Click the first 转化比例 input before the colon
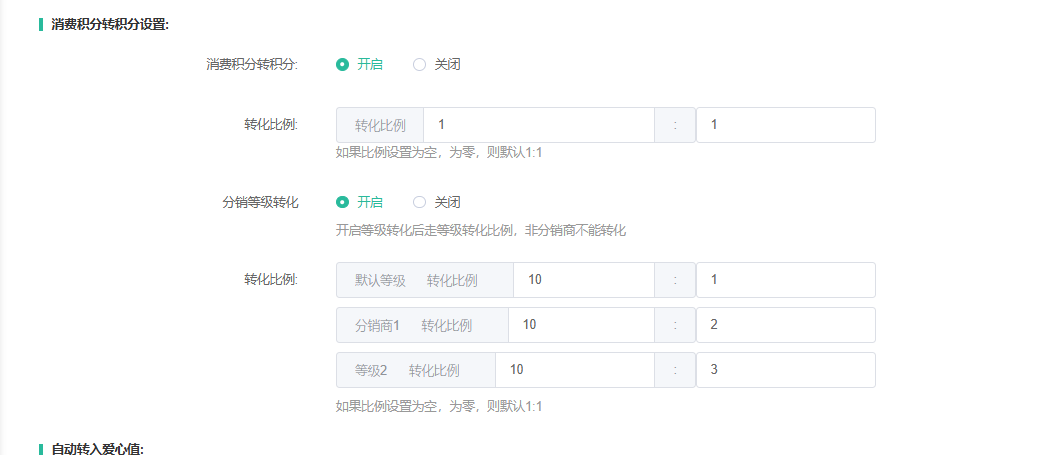 coord(538,125)
